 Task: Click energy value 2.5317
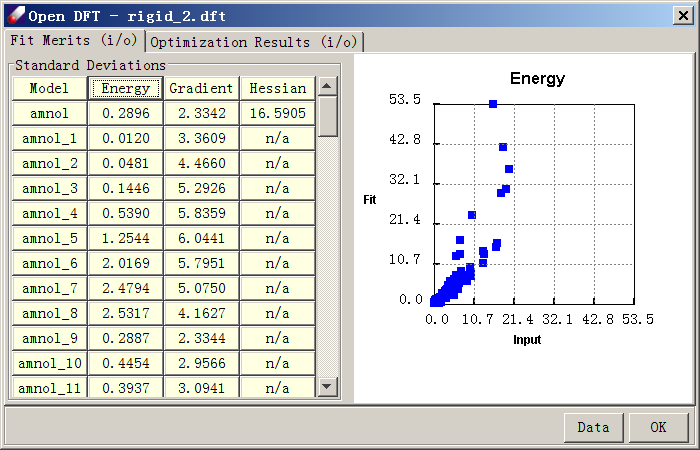[x=125, y=313]
